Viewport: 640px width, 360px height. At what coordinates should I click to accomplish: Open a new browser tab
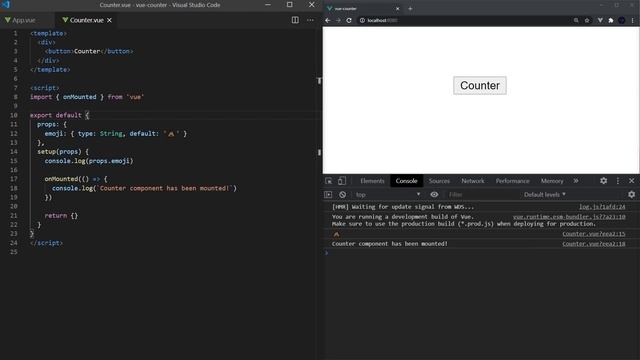(x=410, y=9)
